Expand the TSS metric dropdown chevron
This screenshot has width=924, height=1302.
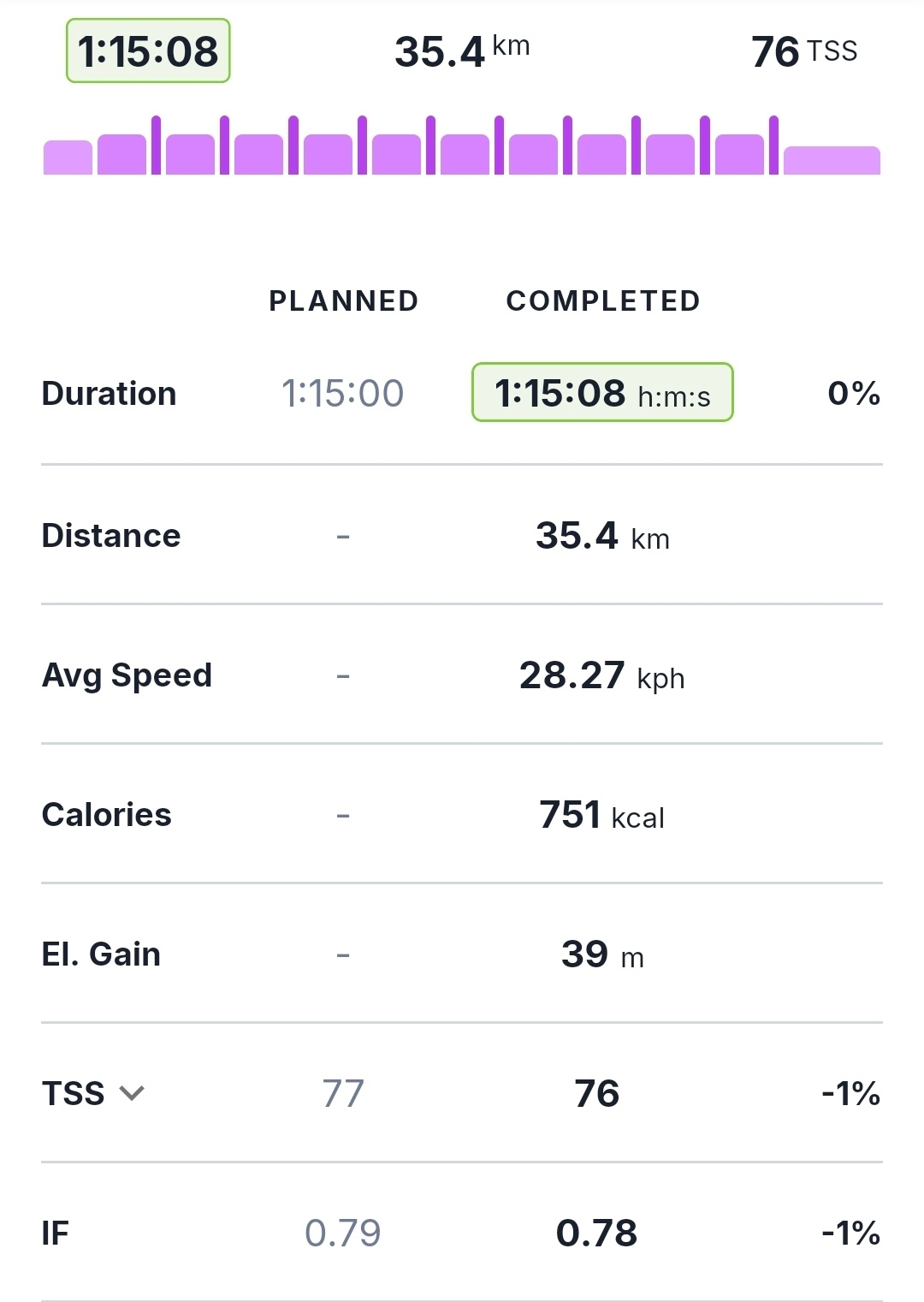[132, 1093]
